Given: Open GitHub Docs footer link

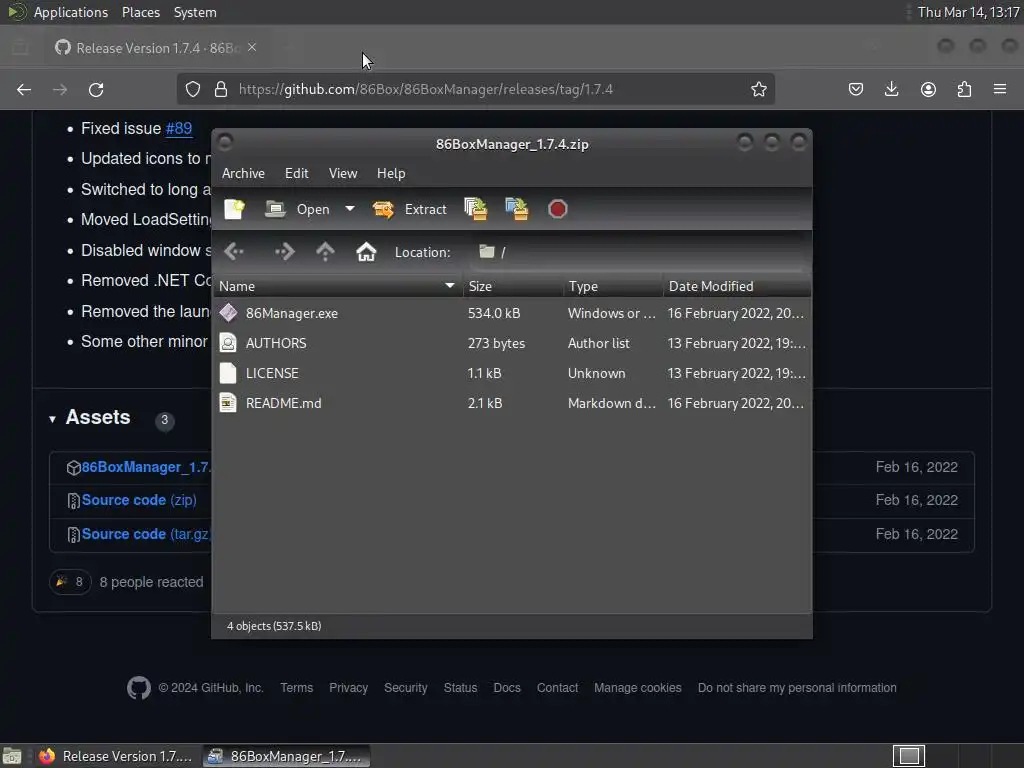Looking at the screenshot, I should [x=507, y=688].
